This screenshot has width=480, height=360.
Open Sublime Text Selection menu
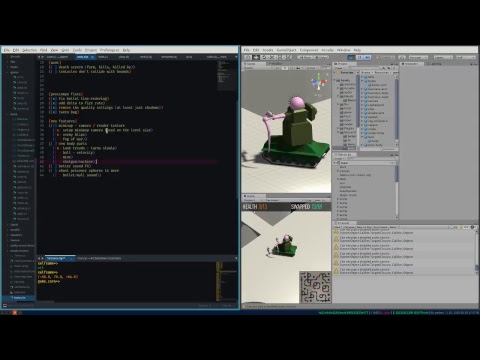(x=29, y=50)
